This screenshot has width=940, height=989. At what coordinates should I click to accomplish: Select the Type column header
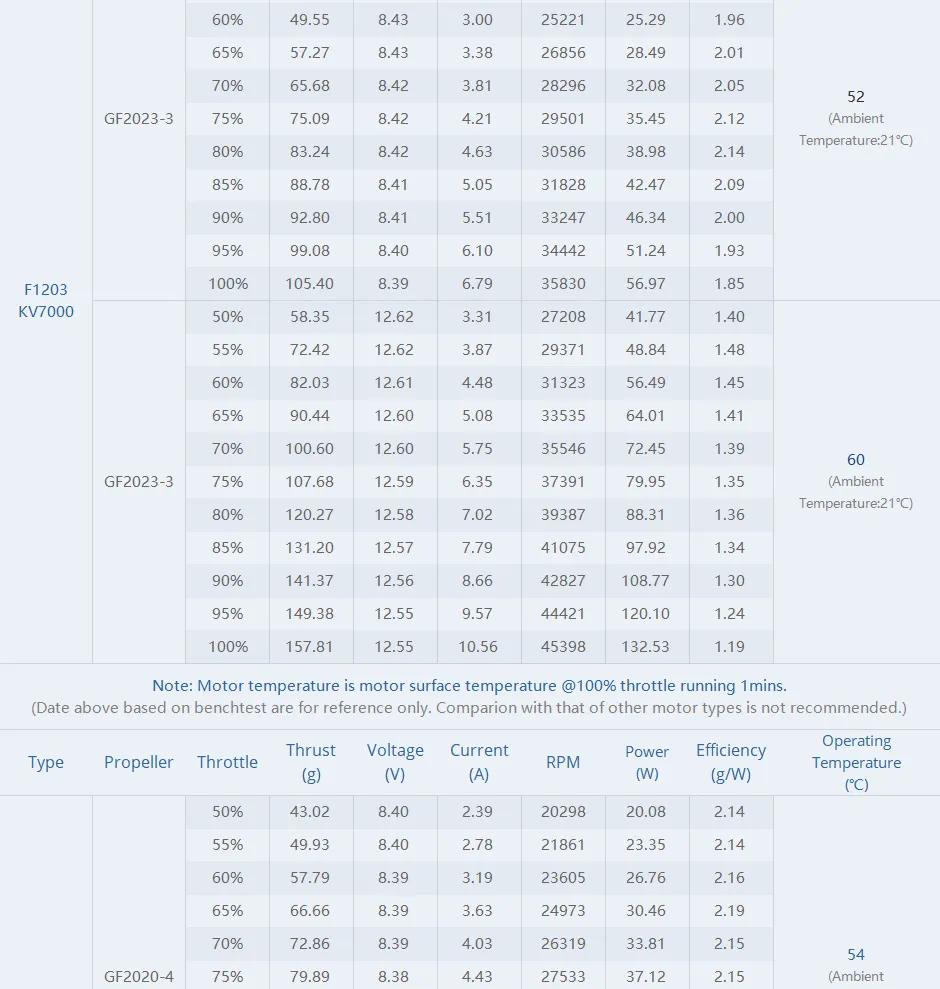pos(46,762)
